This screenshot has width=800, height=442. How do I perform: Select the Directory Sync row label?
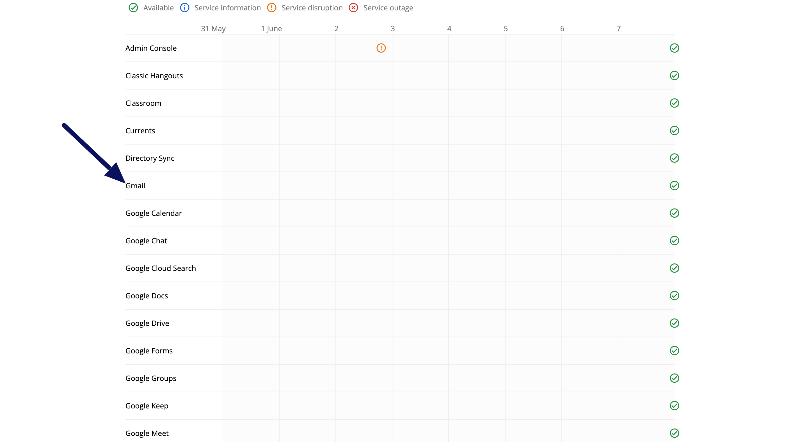[150, 159]
